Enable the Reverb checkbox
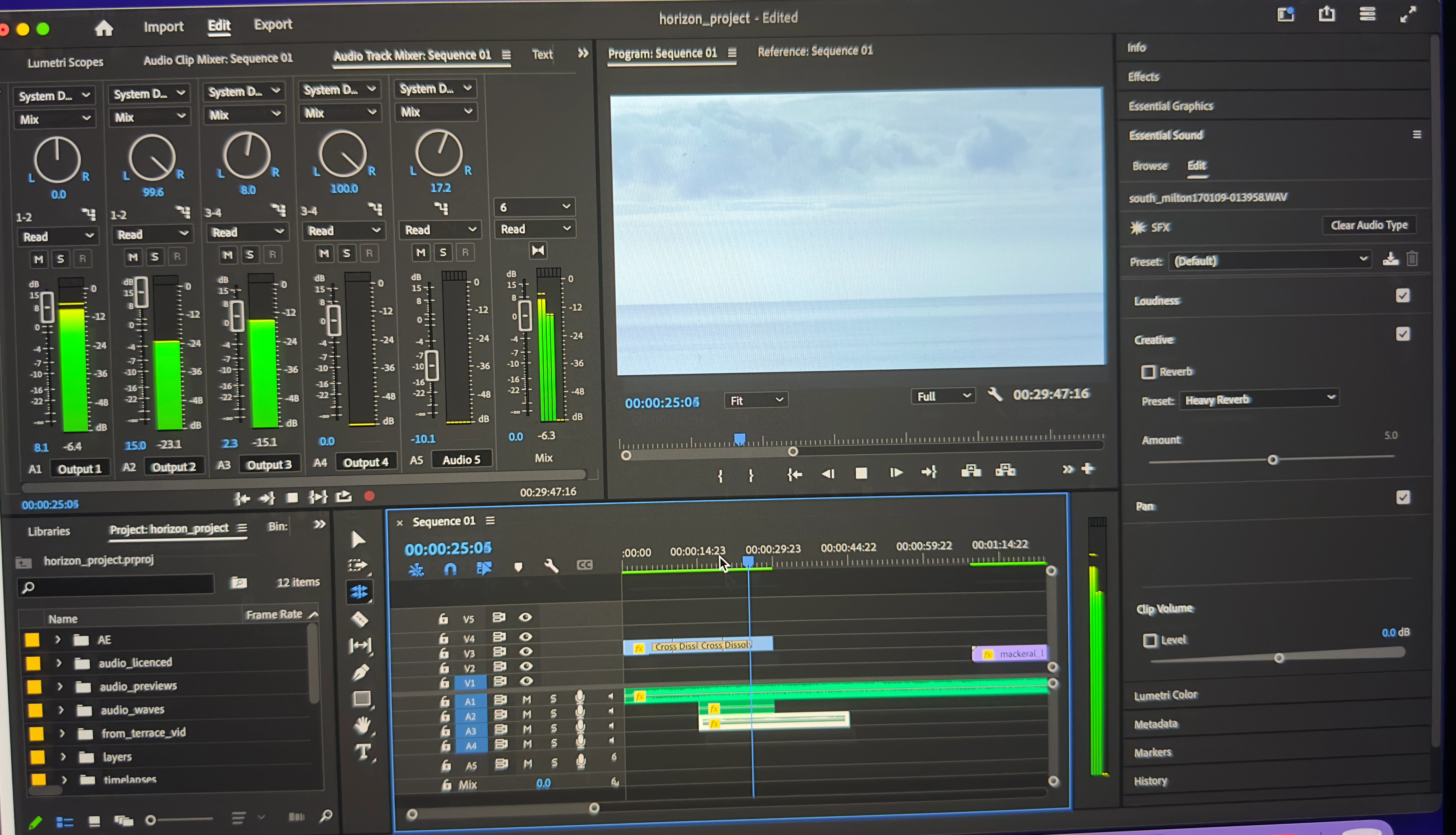 tap(1148, 372)
